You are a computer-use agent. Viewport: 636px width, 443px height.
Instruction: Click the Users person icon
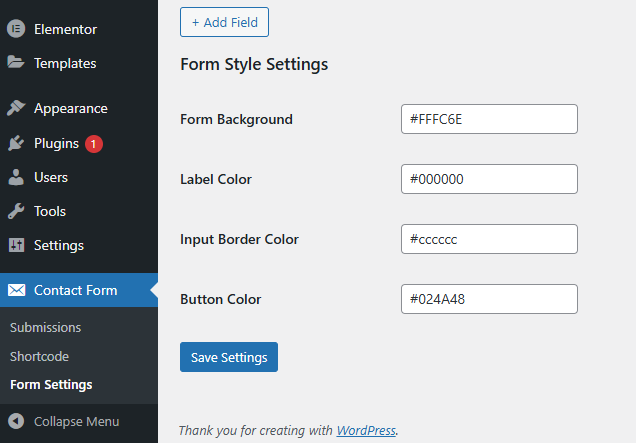[16, 177]
